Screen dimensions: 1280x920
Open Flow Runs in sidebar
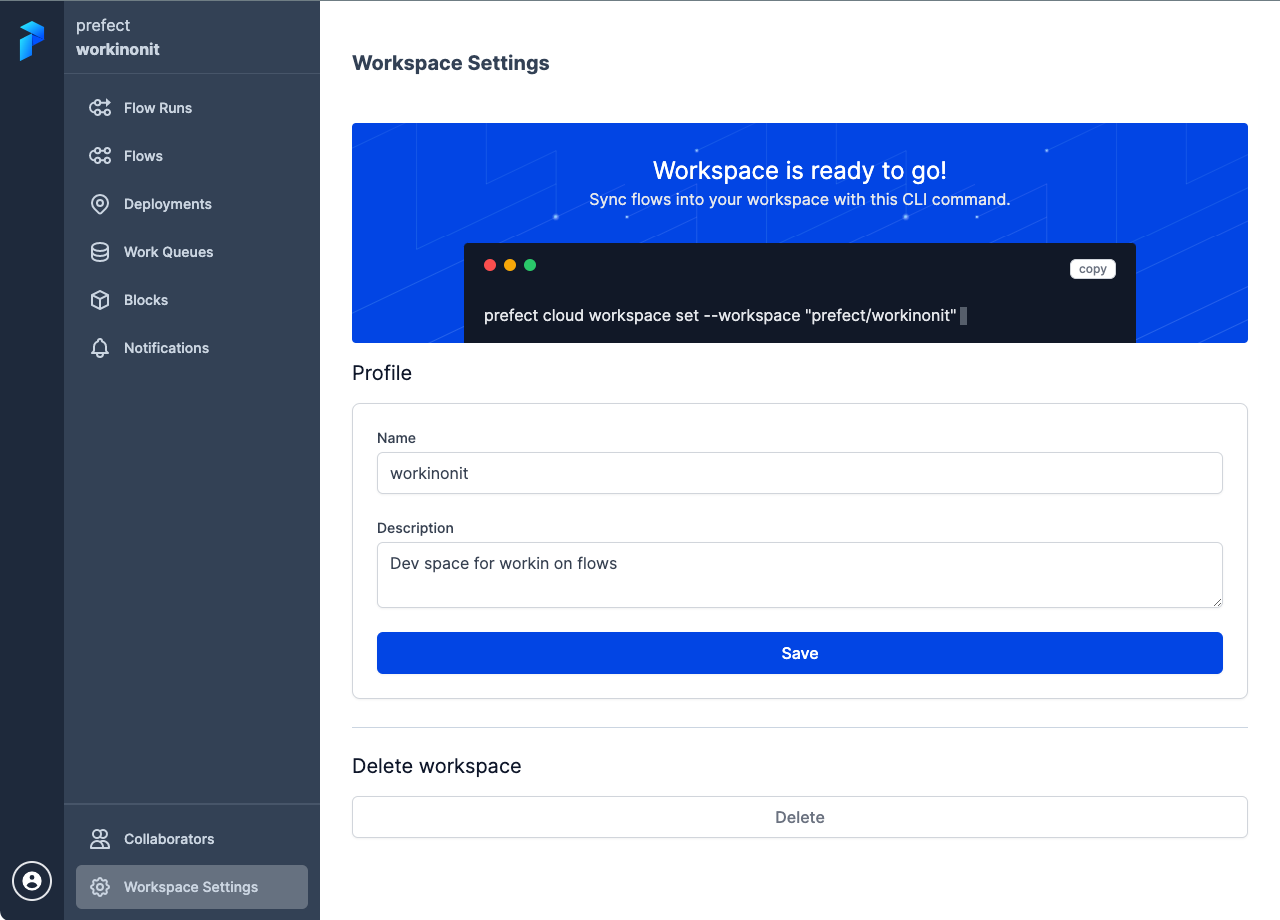point(192,108)
